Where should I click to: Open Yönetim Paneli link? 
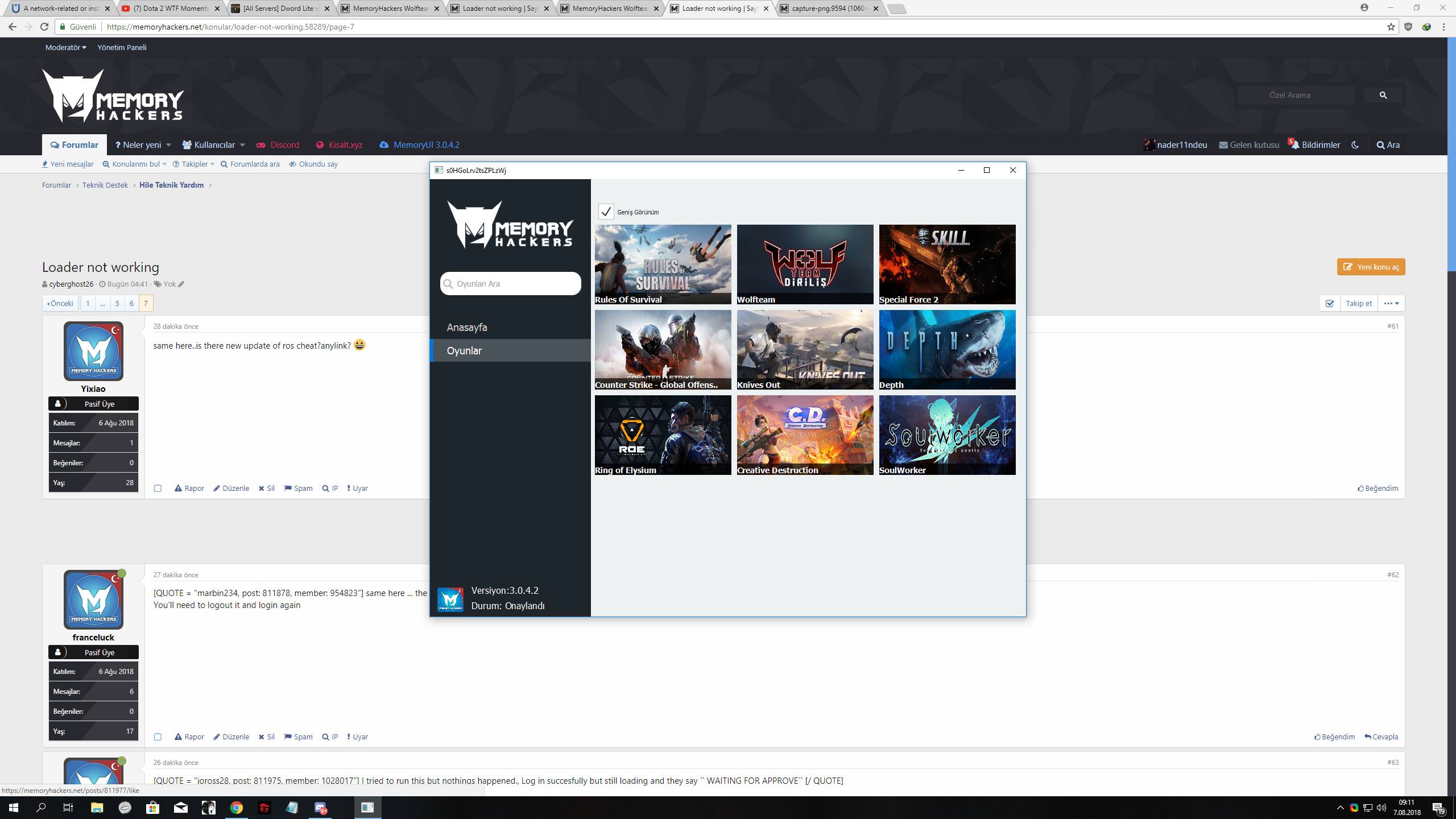[122, 48]
